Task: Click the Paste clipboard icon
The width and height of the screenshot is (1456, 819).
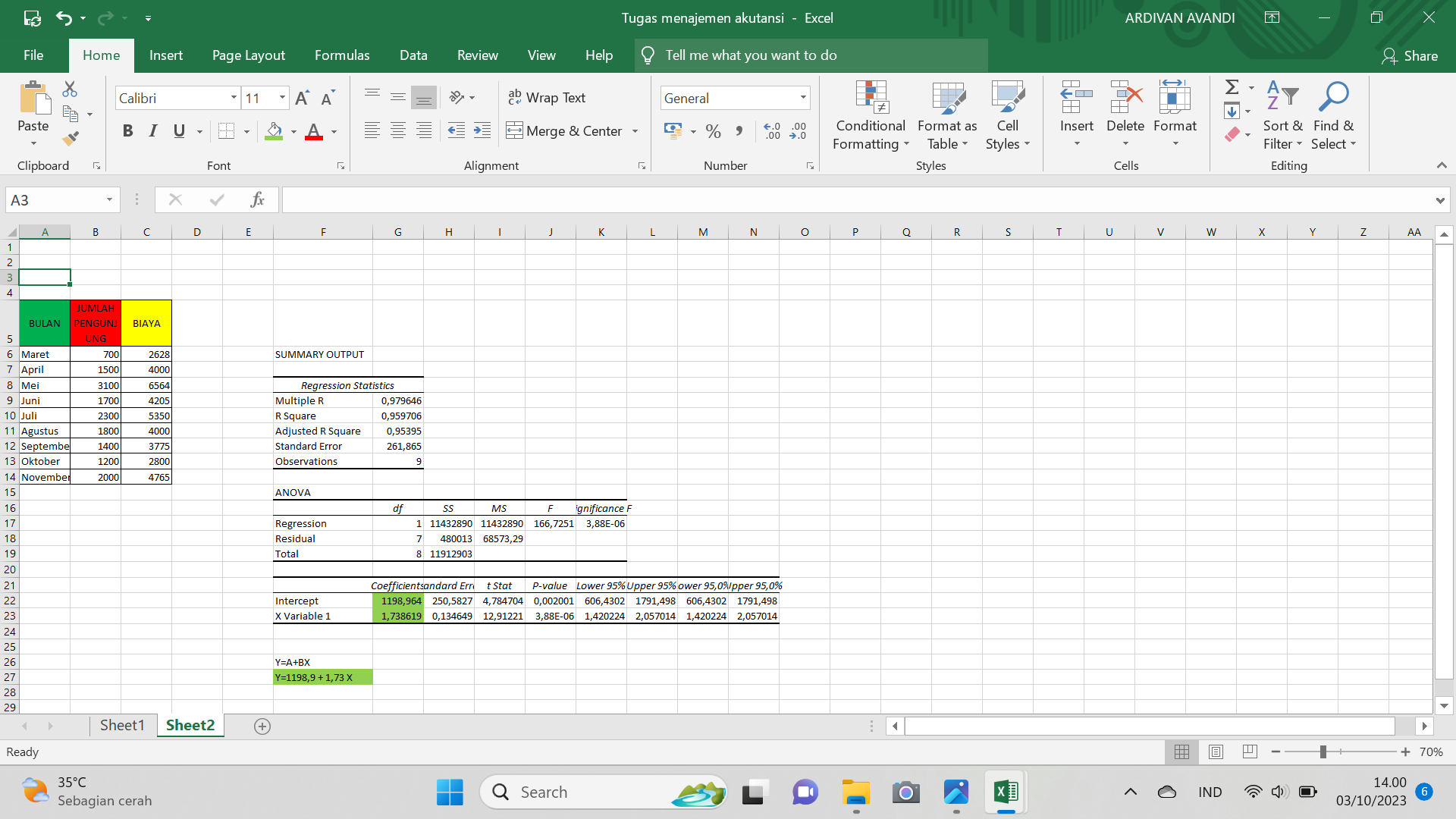Action: [x=33, y=99]
